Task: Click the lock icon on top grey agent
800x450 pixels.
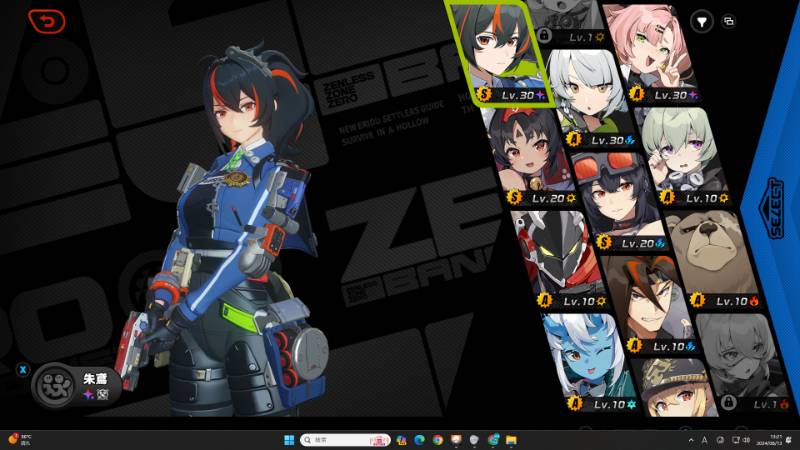Action: click(544, 35)
